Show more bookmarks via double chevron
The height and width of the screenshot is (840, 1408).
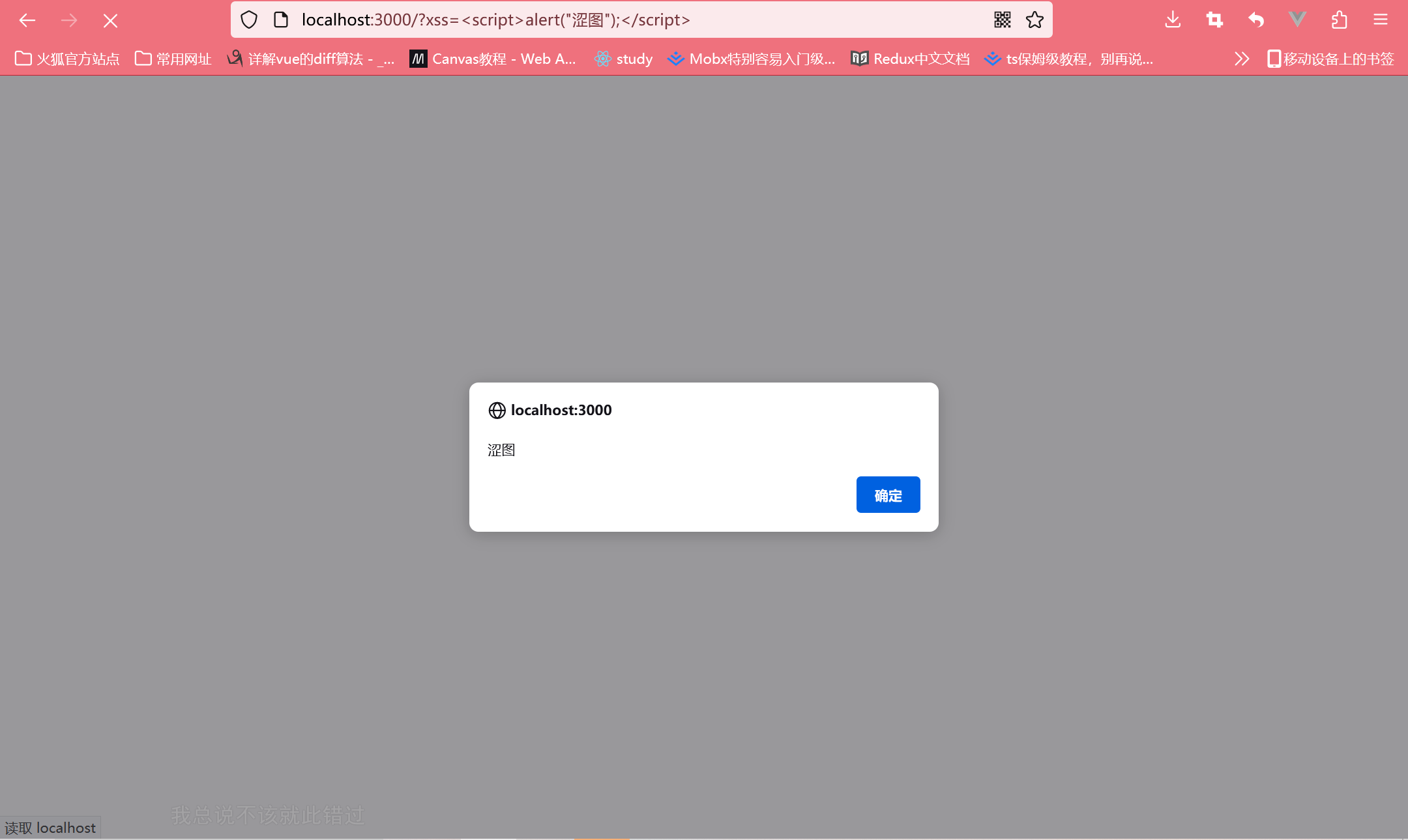1242,59
